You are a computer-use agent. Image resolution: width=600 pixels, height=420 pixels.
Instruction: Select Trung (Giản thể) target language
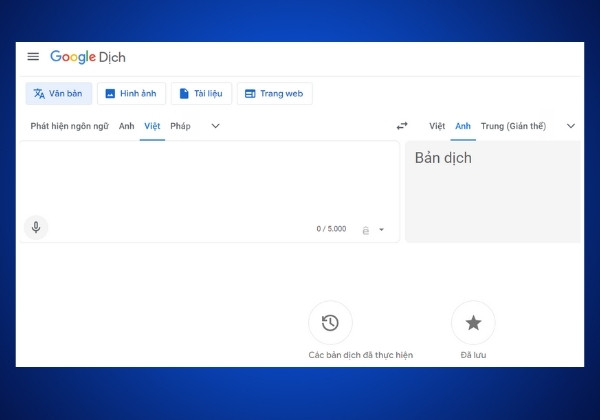click(513, 126)
